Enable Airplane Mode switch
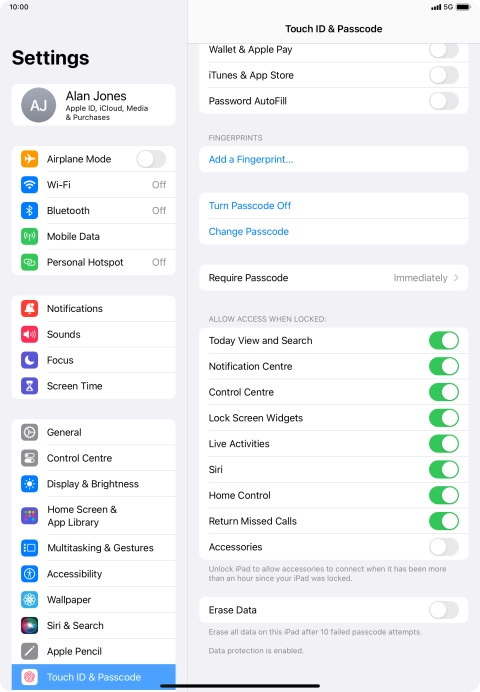Screen dimensions: 480x692 151,159
